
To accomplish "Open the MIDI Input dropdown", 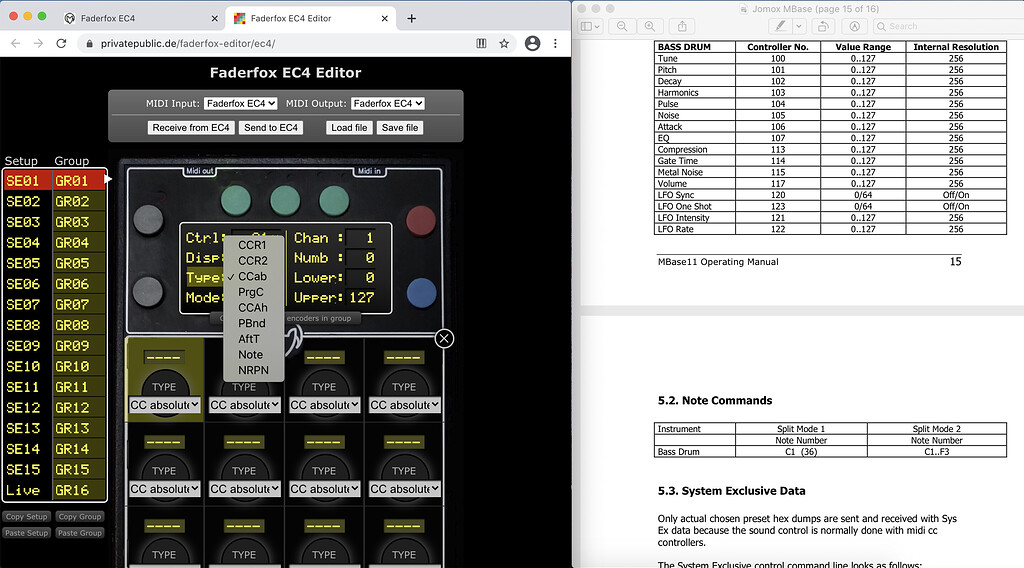I will point(240,103).
